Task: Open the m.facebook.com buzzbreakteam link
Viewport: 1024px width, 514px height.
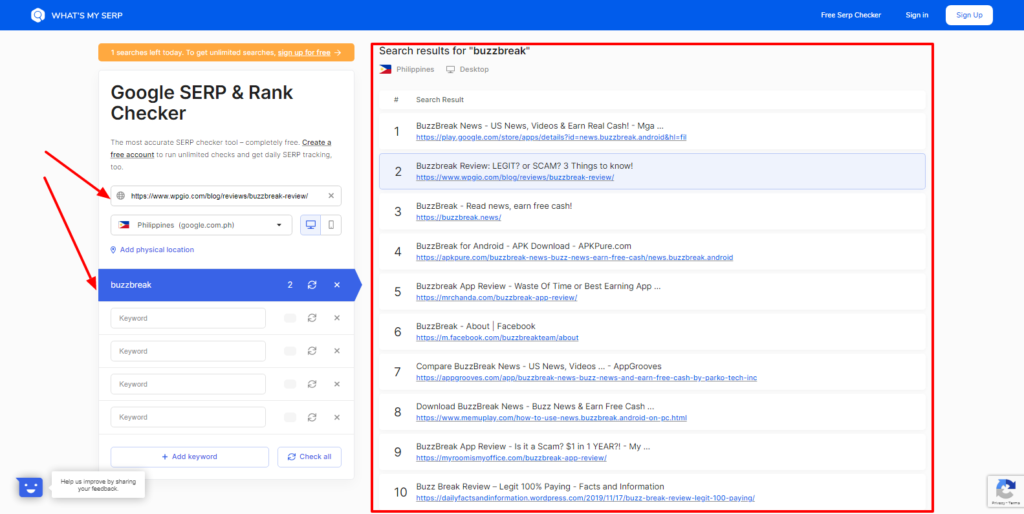Action: pos(497,338)
